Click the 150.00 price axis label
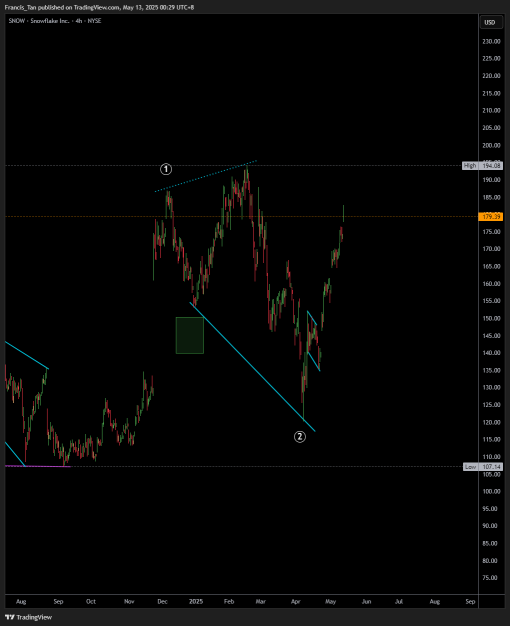510x626 pixels. tap(492, 318)
